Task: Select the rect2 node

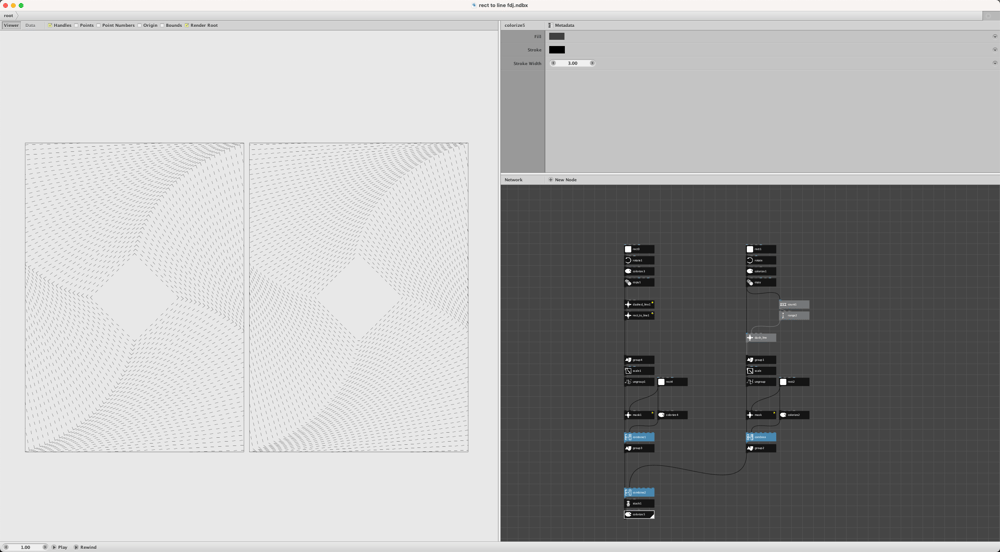Action: click(x=794, y=382)
